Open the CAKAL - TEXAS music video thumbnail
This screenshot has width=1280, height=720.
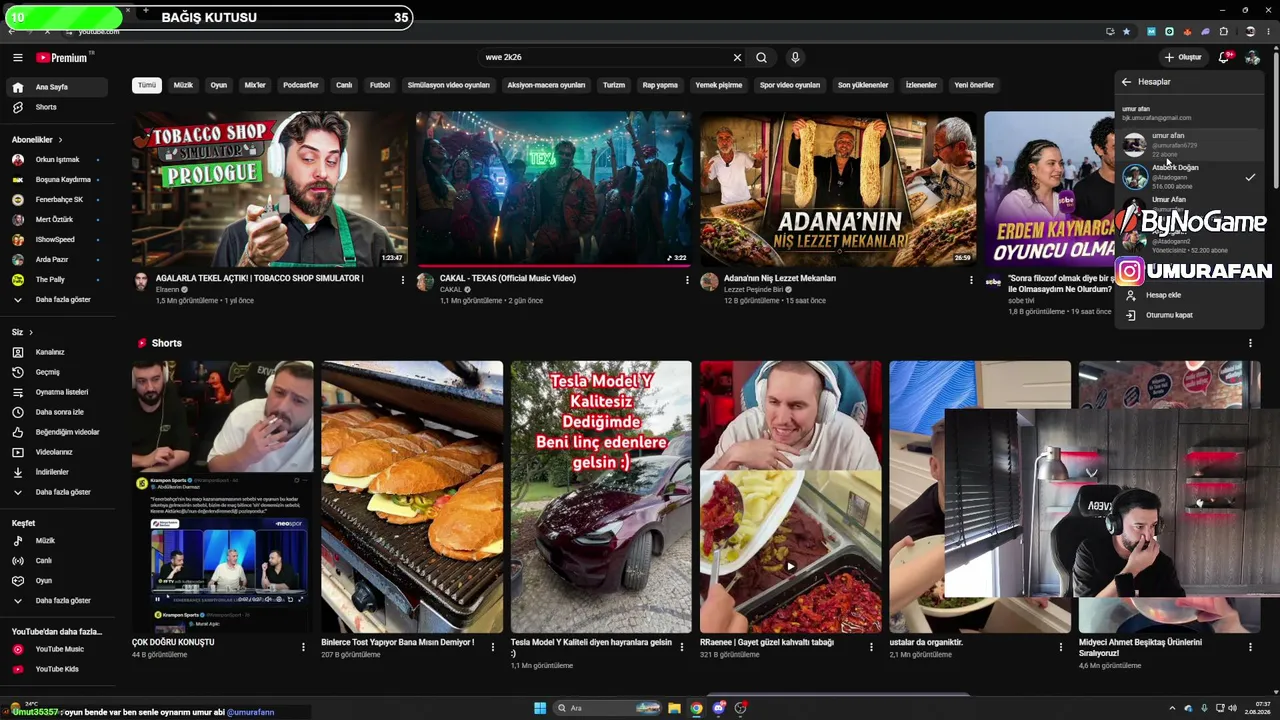[553, 189]
